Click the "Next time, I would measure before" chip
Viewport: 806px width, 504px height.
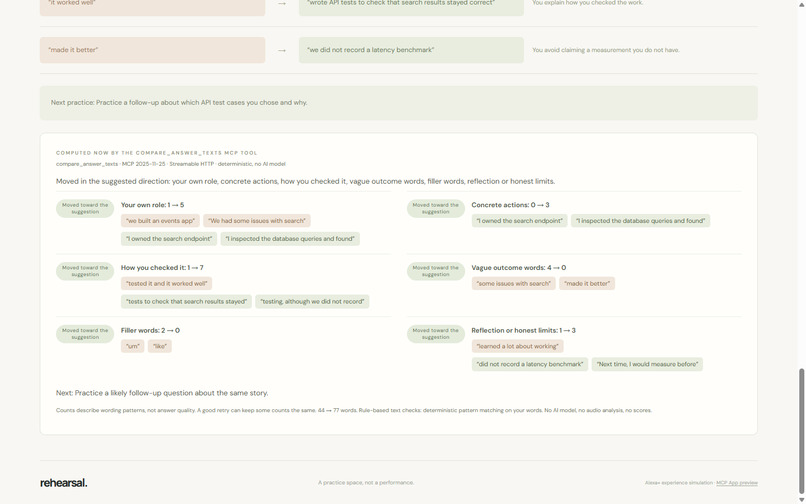tap(647, 364)
